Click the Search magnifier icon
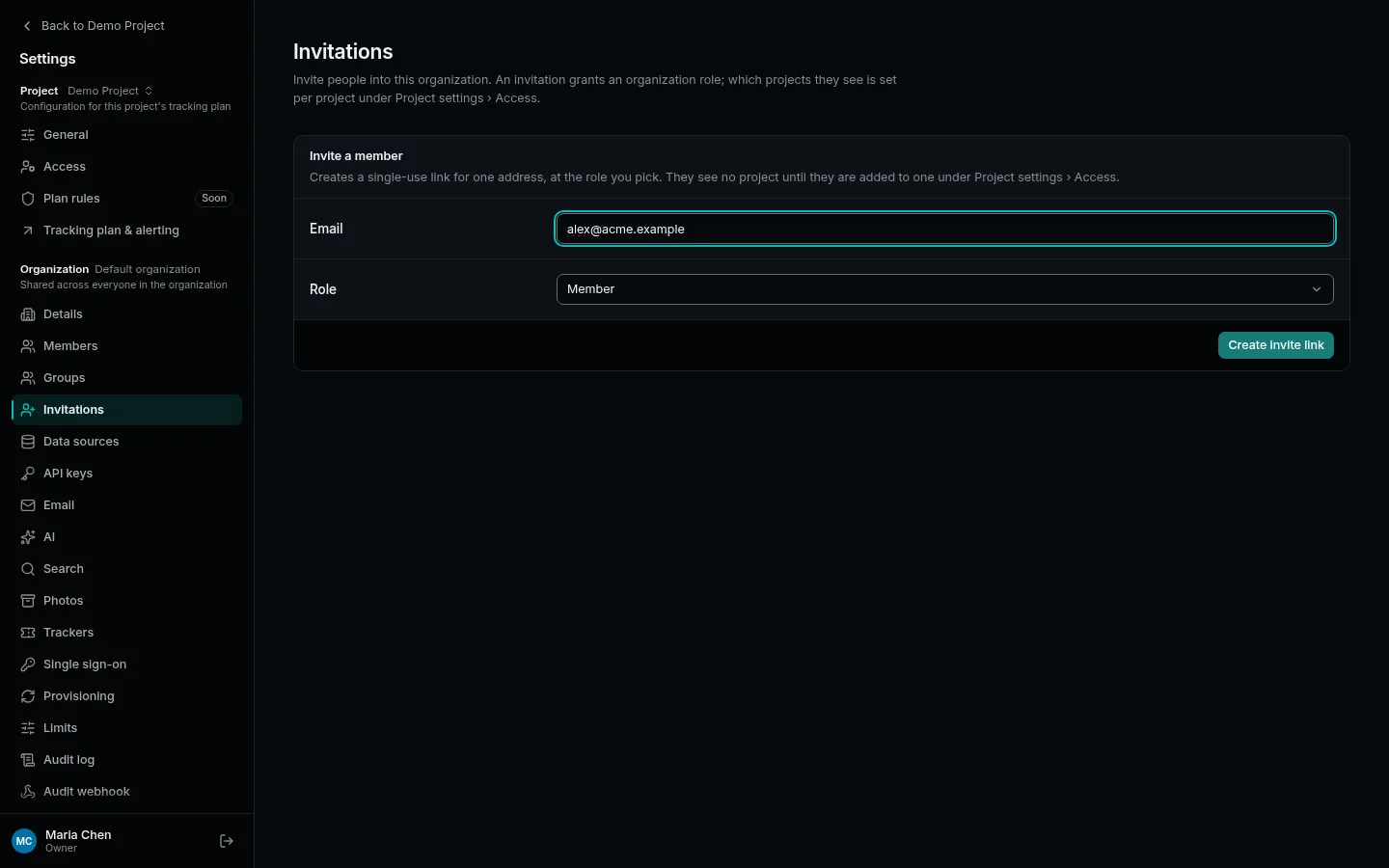 28,569
